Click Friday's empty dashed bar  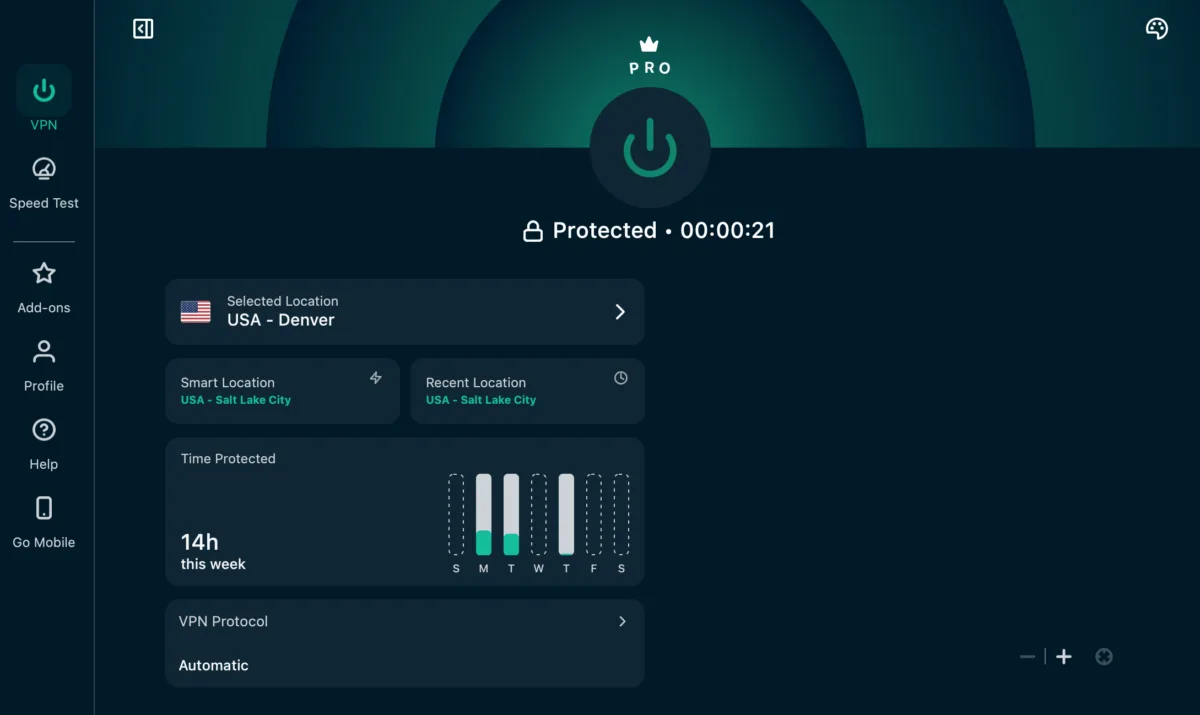point(594,514)
